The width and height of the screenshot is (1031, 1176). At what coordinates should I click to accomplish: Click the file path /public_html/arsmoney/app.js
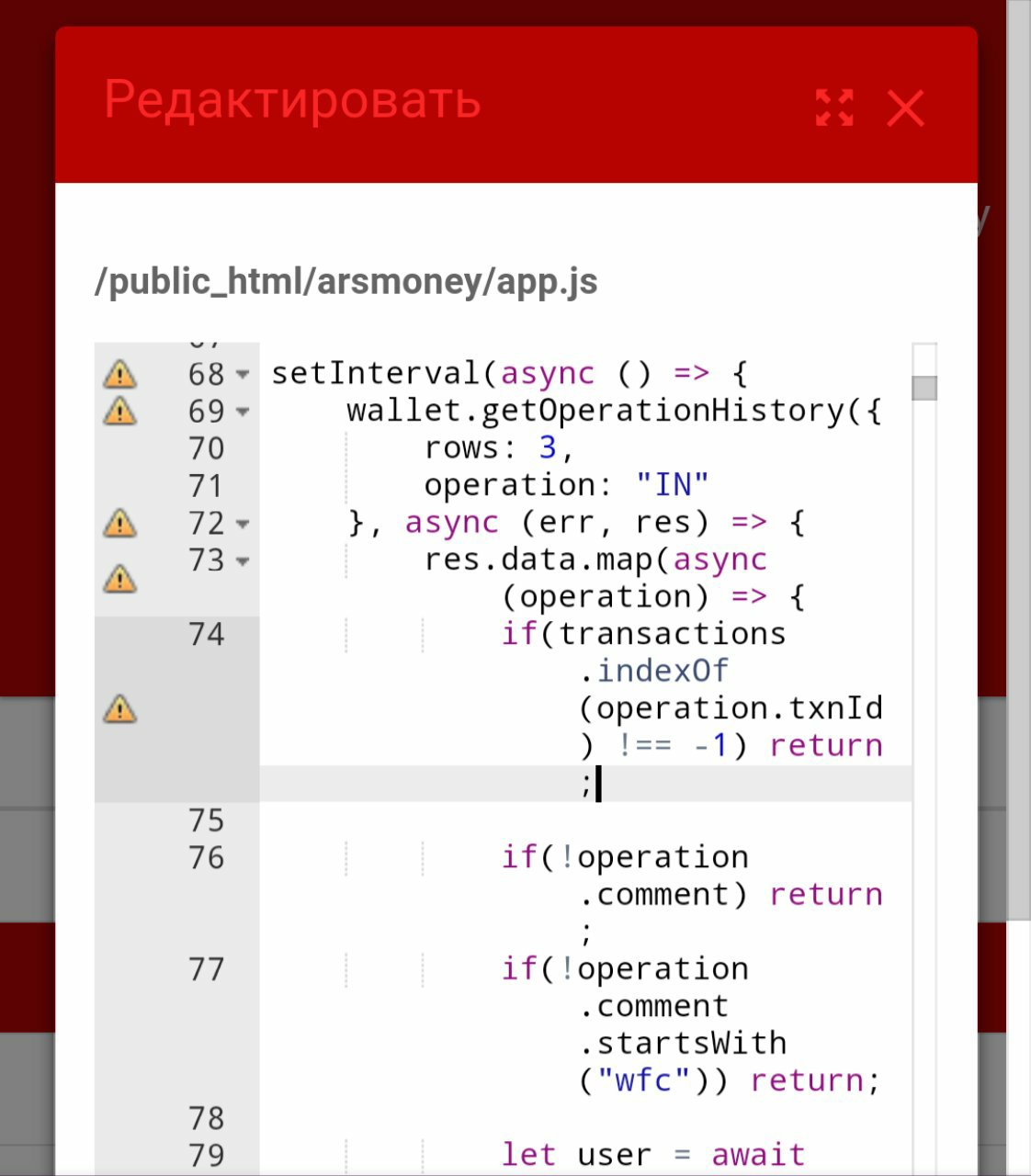pos(346,282)
